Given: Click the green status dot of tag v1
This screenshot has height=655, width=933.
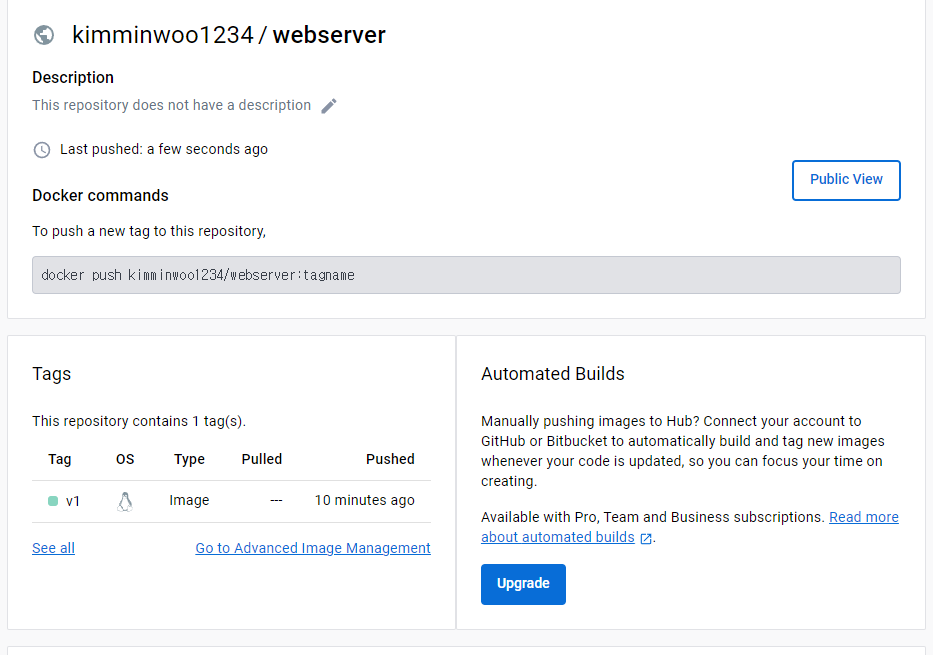Looking at the screenshot, I should 53,501.
